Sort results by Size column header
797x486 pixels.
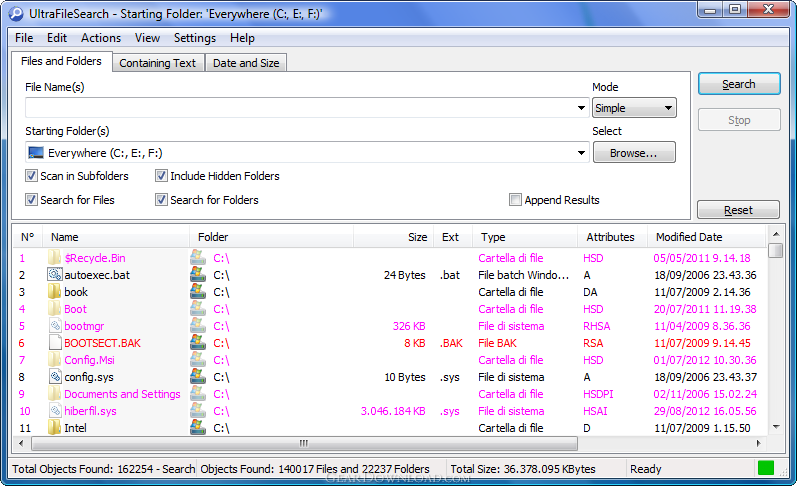click(x=393, y=237)
